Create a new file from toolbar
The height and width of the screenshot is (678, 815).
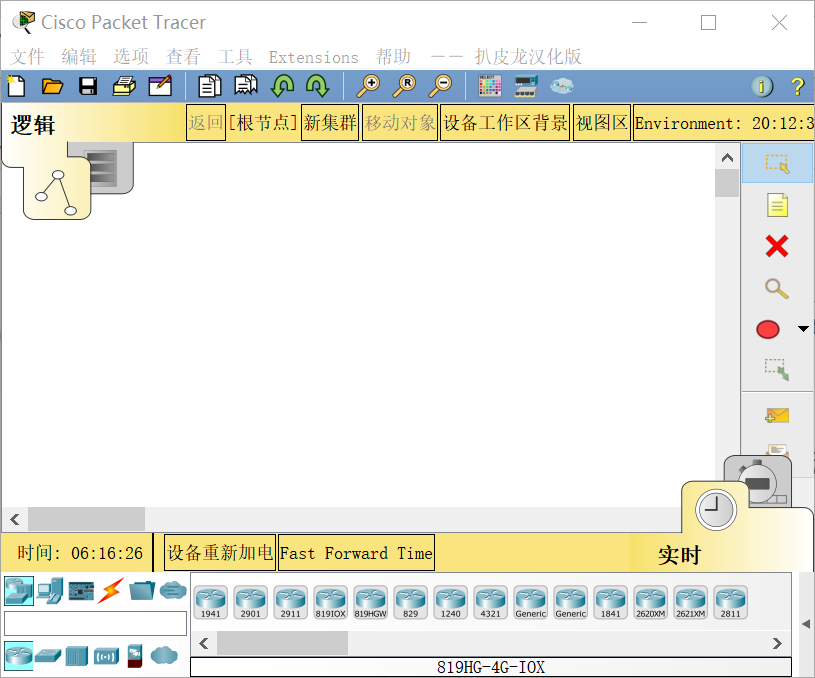click(x=16, y=86)
